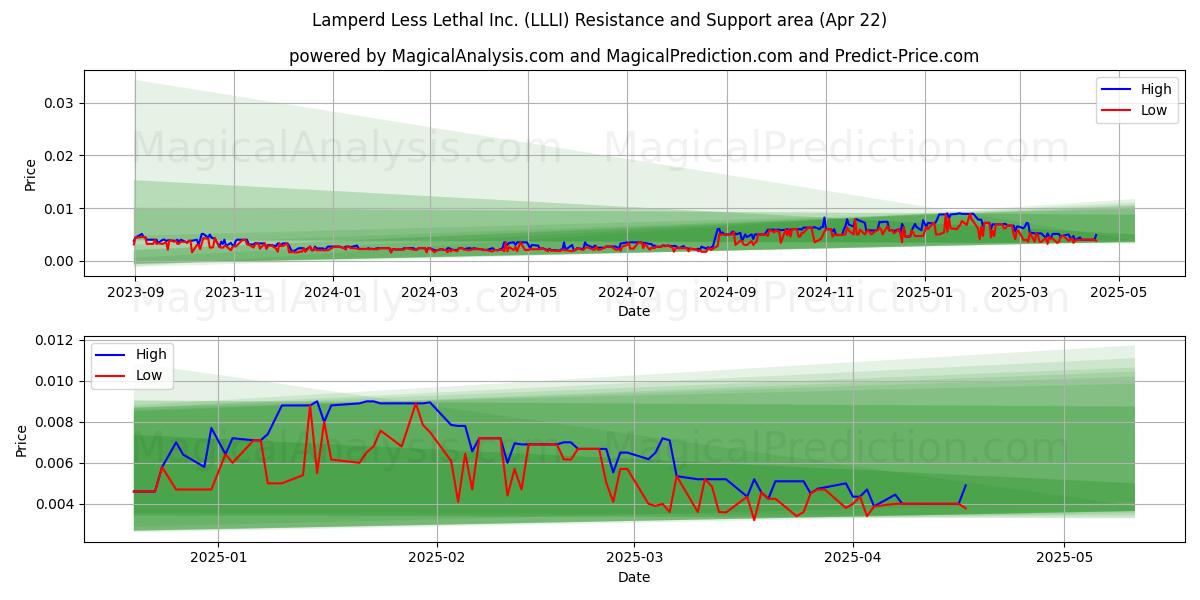Click the bottom chart 'Price' axis label

pos(22,440)
